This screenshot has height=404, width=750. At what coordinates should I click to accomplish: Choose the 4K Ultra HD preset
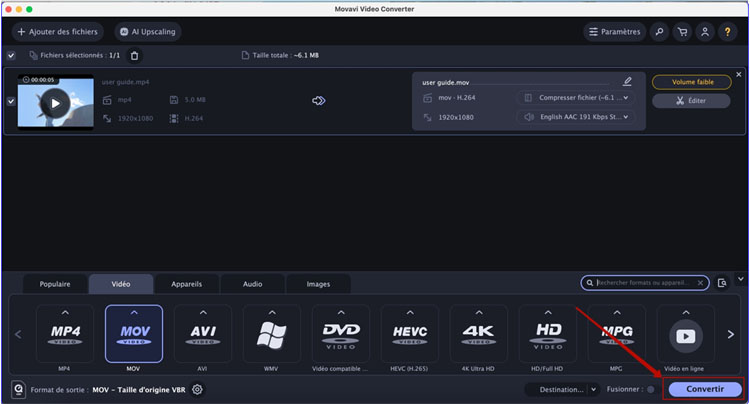click(x=478, y=334)
